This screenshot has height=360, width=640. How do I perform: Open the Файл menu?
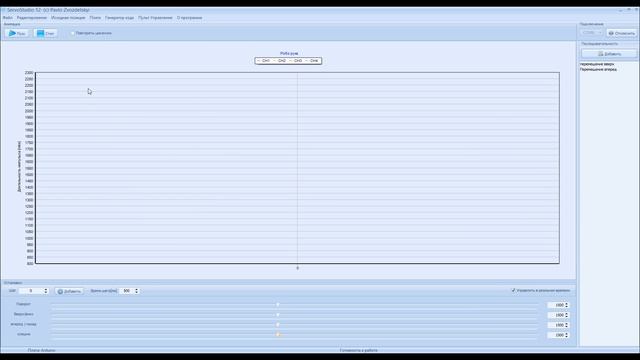[x=8, y=18]
